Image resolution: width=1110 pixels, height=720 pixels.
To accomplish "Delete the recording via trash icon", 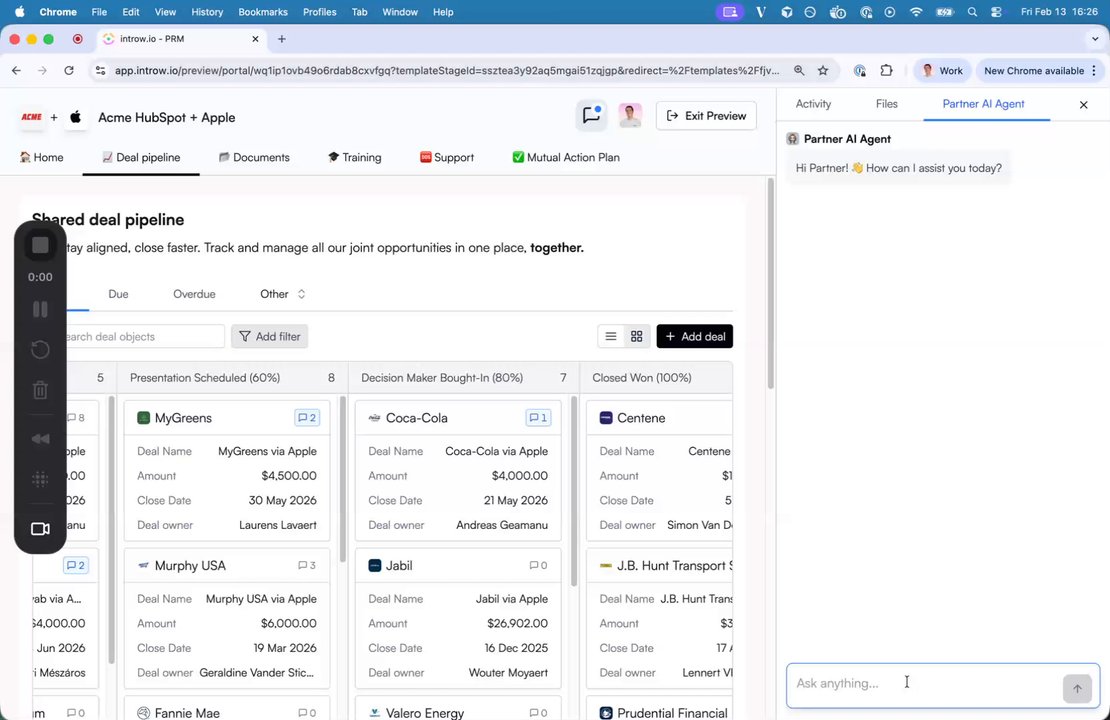I will click(40, 389).
